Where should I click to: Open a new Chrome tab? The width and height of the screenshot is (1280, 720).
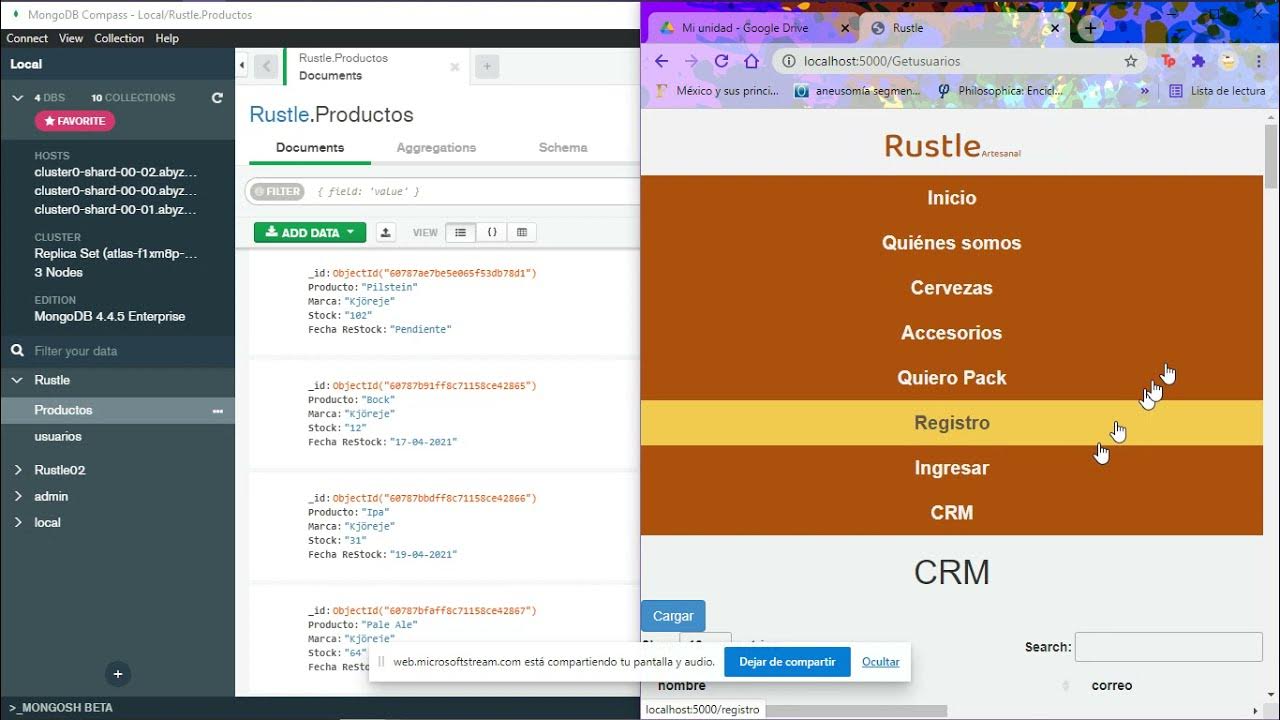click(1090, 28)
